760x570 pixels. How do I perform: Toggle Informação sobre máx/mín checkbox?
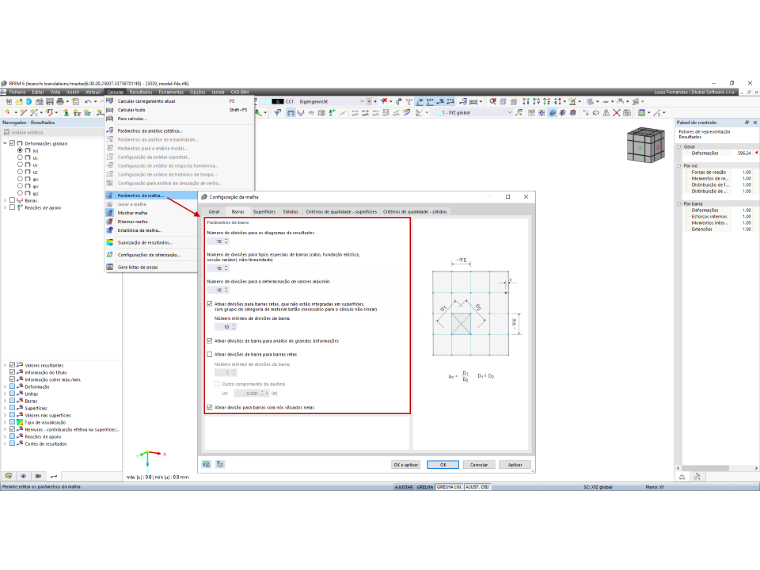[12, 380]
